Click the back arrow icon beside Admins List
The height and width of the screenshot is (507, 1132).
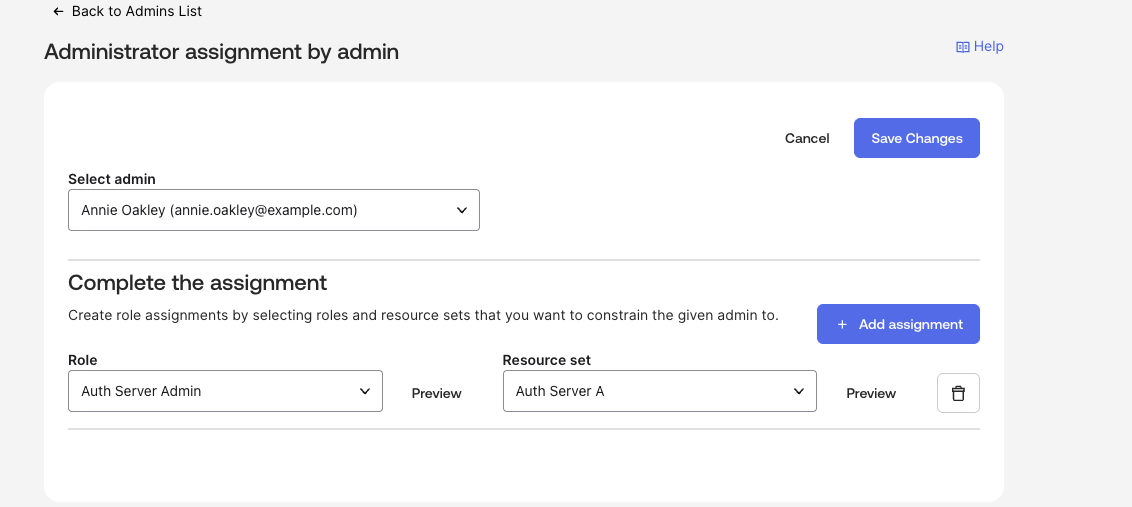coord(58,12)
